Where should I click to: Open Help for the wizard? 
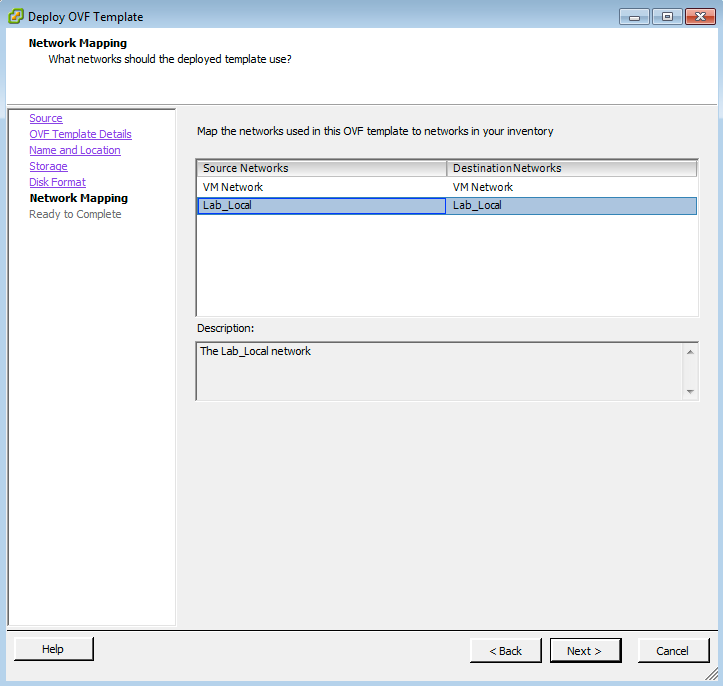click(x=53, y=649)
